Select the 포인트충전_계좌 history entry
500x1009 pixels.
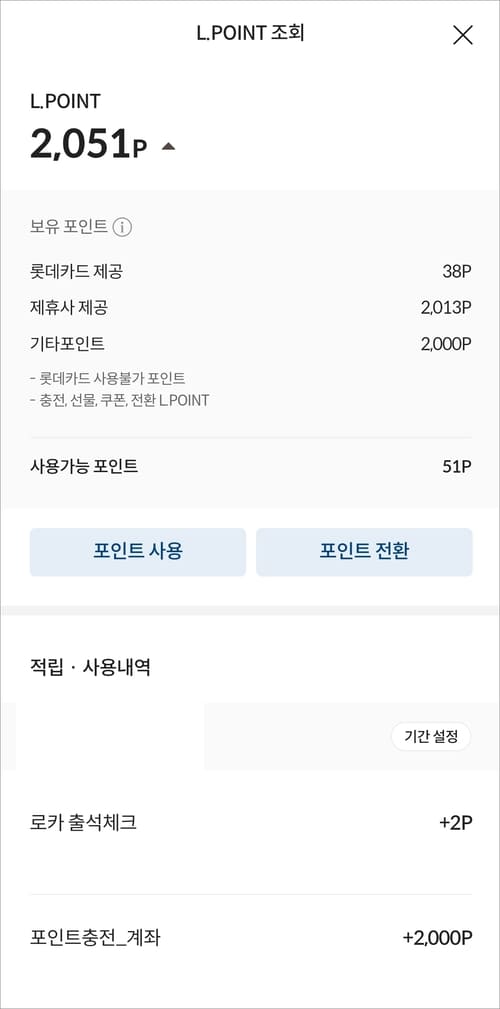coord(251,938)
